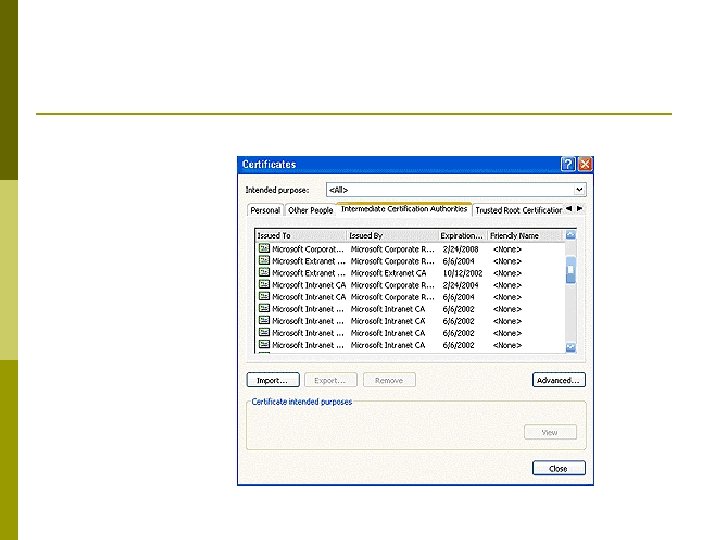Sort by the Expiration column header
720x540 pixels.
tap(462, 236)
